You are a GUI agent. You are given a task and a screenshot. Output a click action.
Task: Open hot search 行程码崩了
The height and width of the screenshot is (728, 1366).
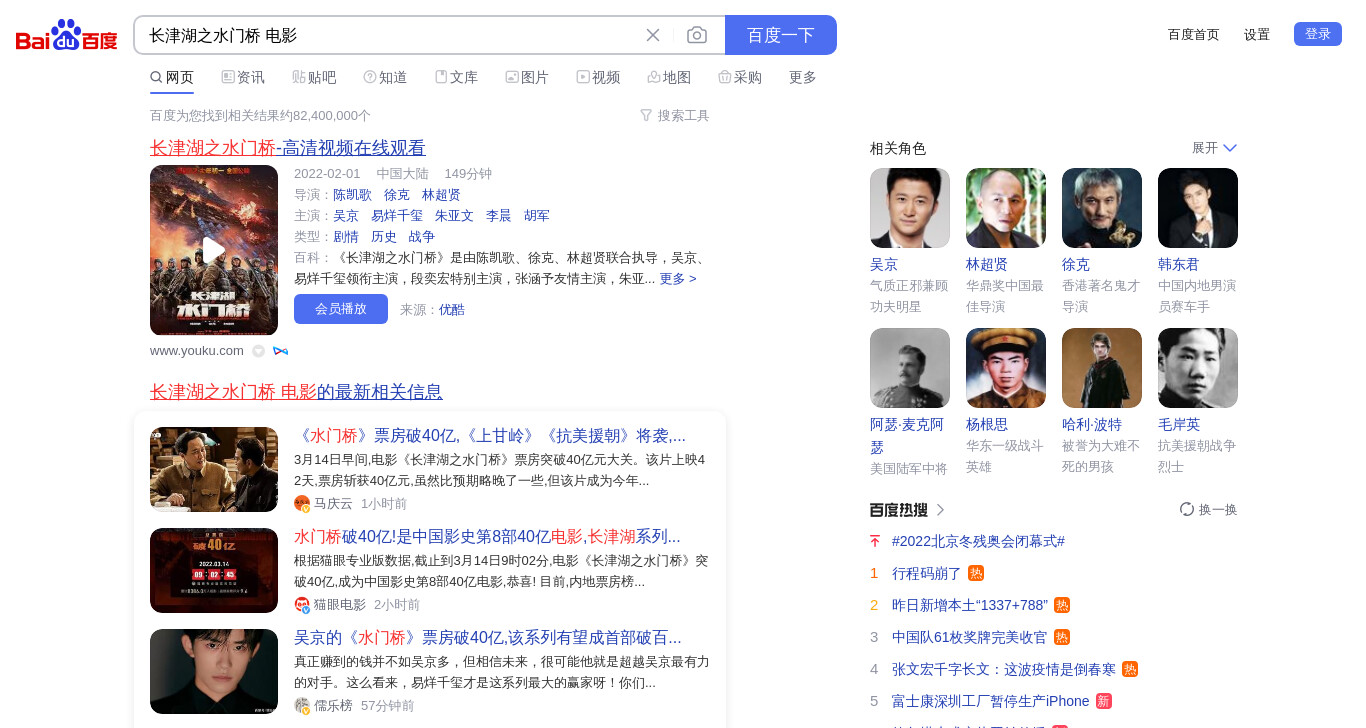927,573
